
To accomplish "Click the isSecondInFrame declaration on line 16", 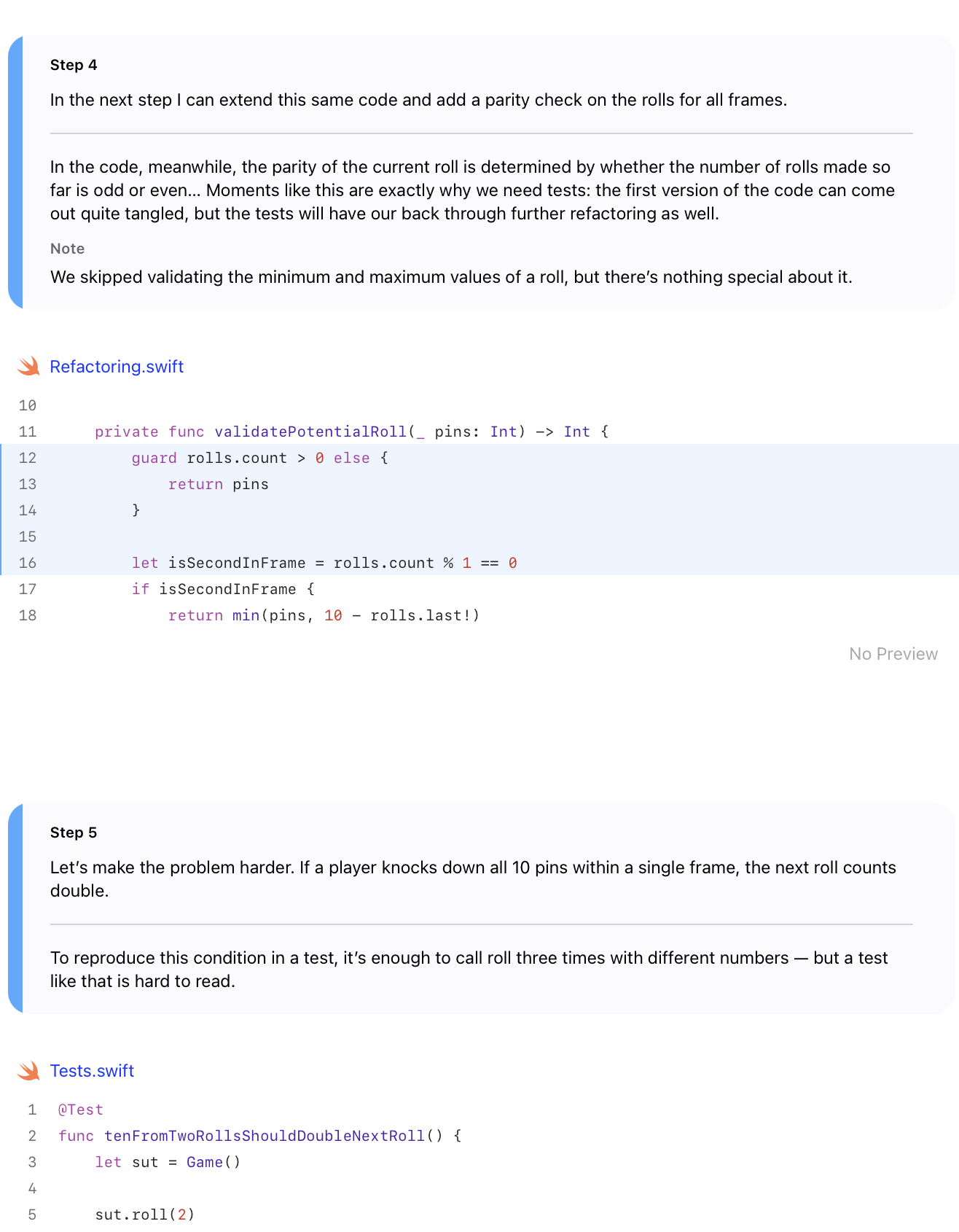I will pyautogui.click(x=237, y=563).
